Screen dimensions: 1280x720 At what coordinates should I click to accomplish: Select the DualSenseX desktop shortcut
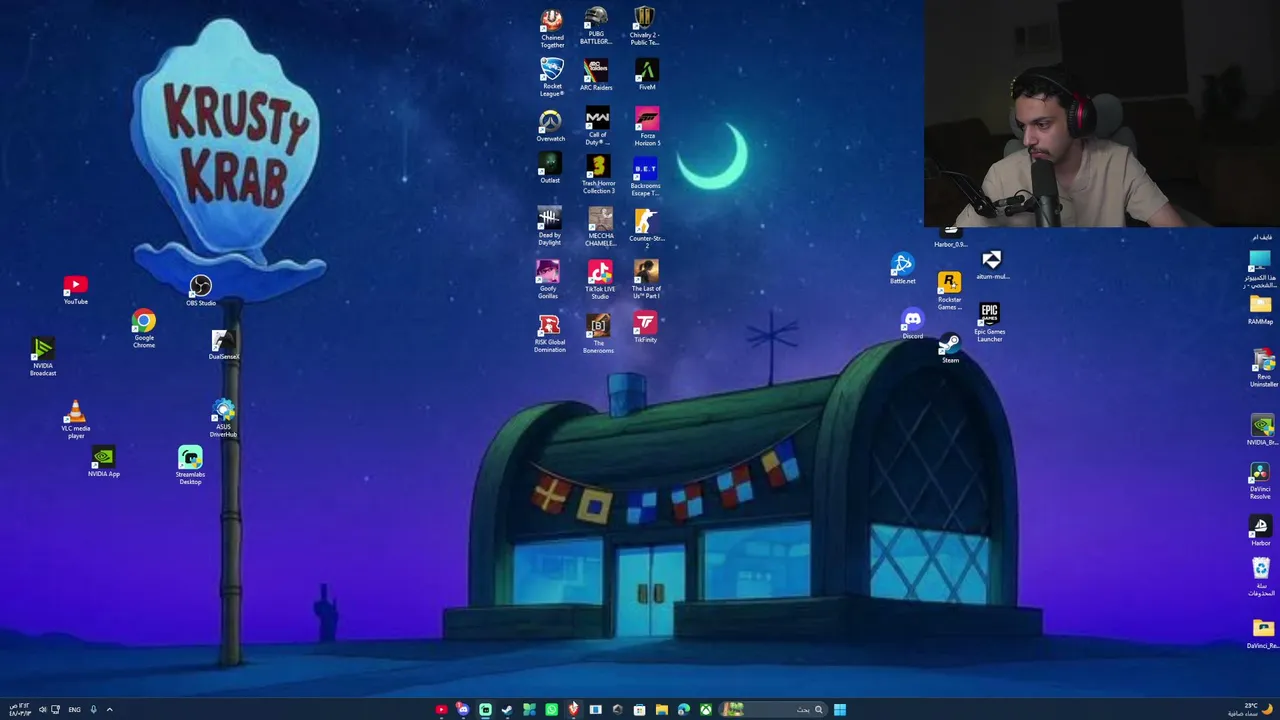click(224, 345)
